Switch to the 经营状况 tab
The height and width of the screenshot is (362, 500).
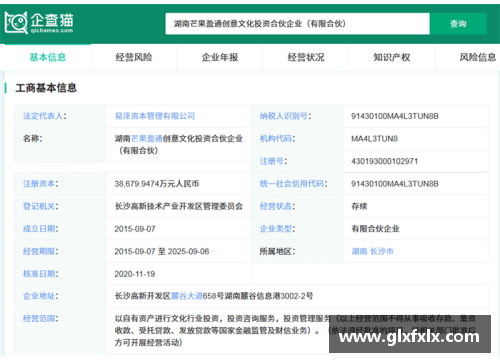point(306,57)
